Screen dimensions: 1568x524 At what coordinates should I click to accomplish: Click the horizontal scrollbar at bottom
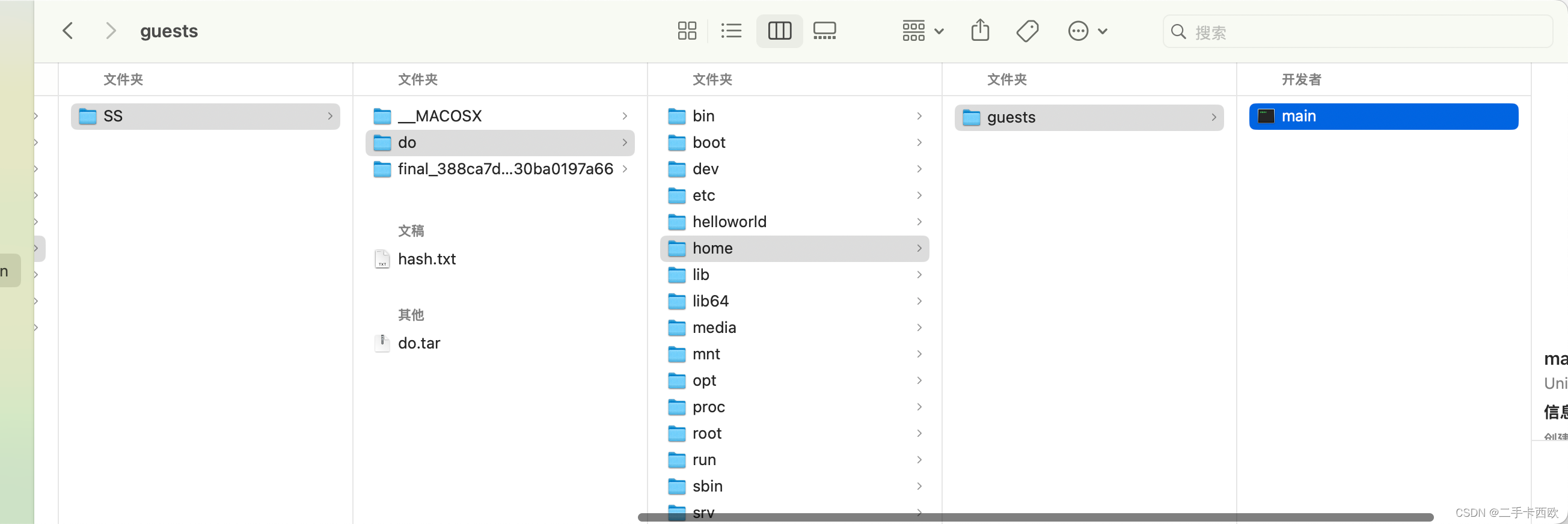point(1035,517)
